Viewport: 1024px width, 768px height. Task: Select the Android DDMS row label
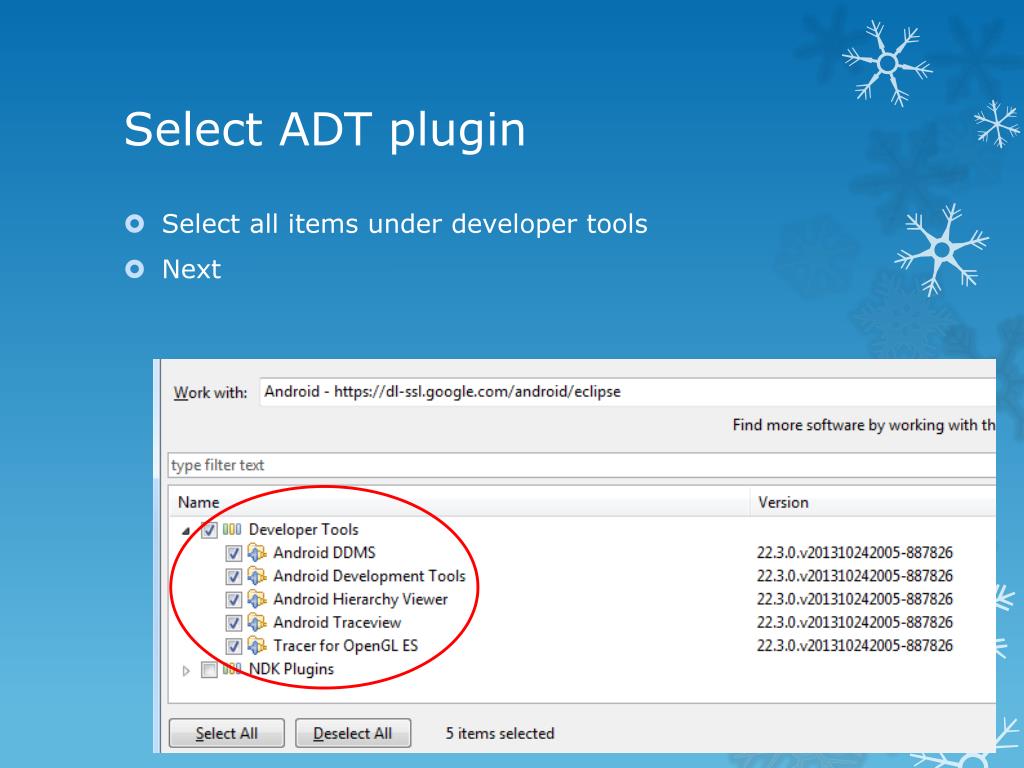[324, 552]
